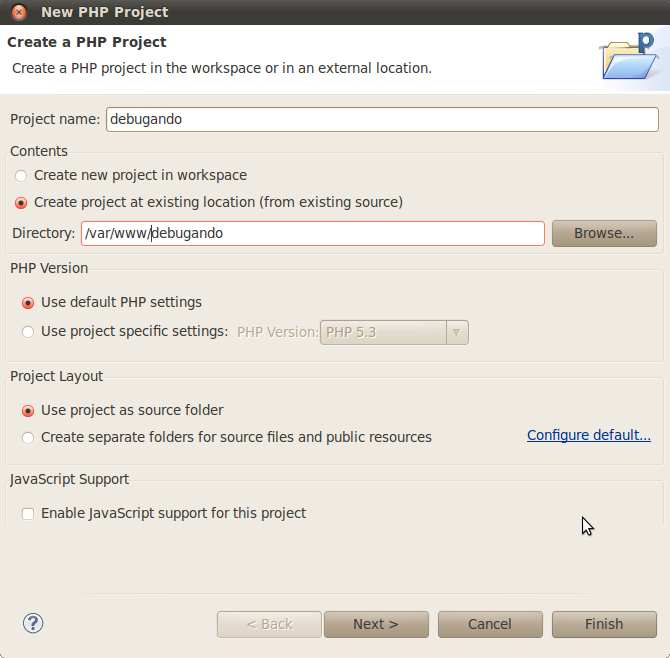This screenshot has height=658, width=670.
Task: Click the PHP Version dropdown arrow
Action: click(x=457, y=332)
